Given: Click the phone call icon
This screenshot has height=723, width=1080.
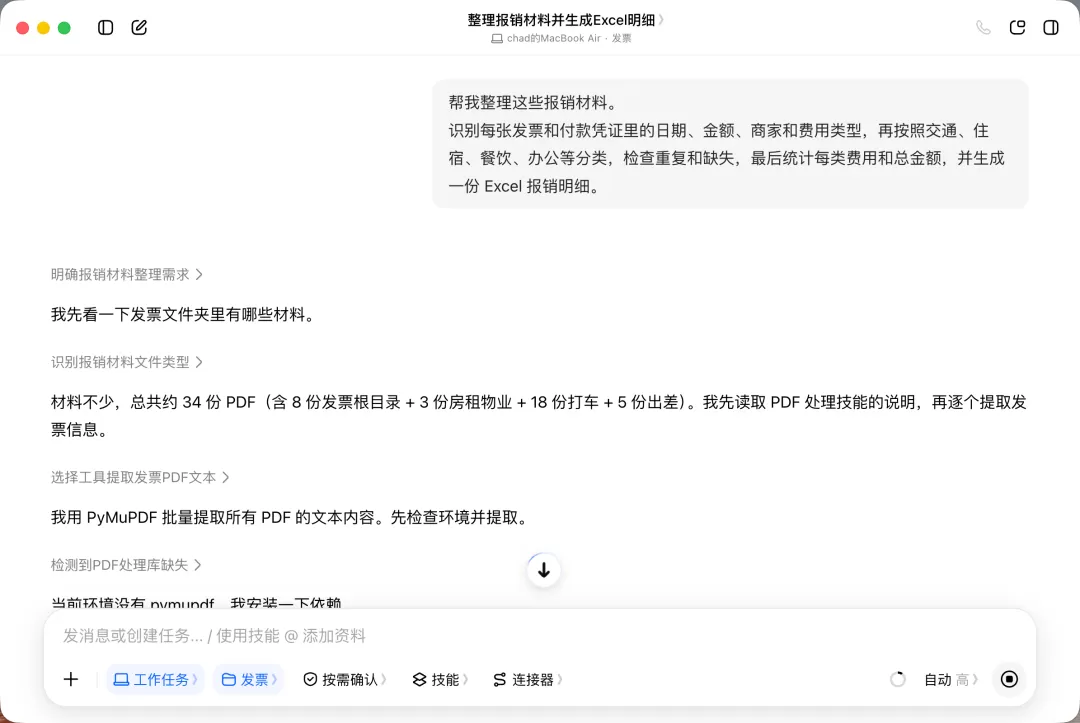Looking at the screenshot, I should click(983, 28).
